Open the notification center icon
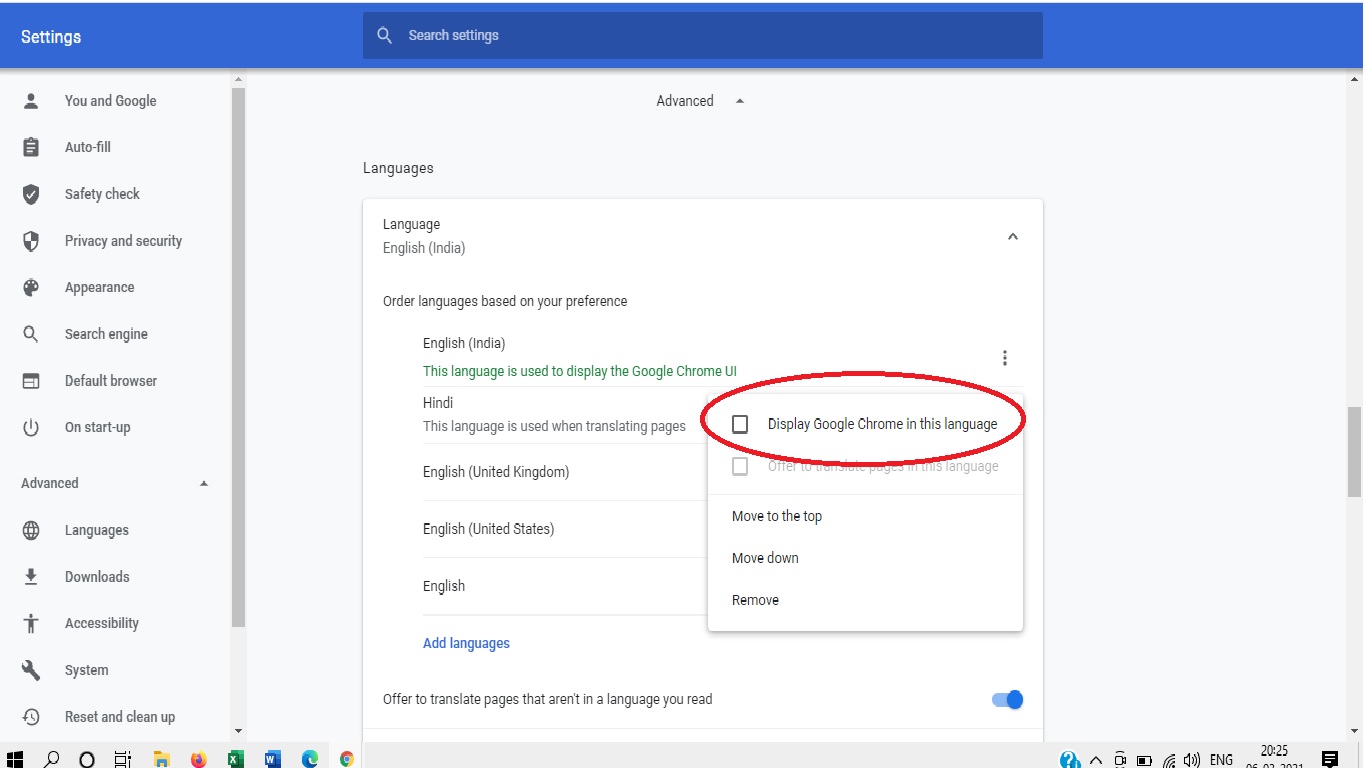Image resolution: width=1366 pixels, height=768 pixels. pos(1329,759)
